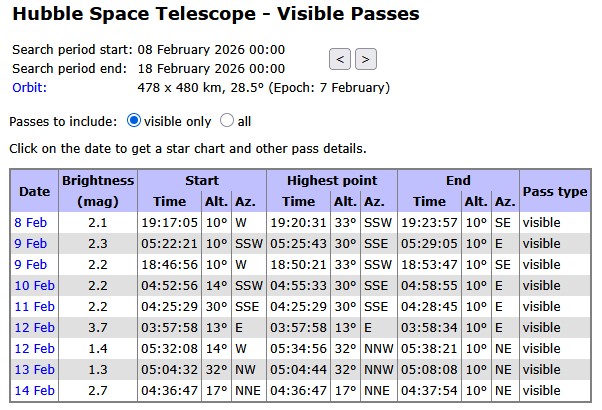Click the Start column group header
Screen dimensions: 602x410
click(201, 181)
